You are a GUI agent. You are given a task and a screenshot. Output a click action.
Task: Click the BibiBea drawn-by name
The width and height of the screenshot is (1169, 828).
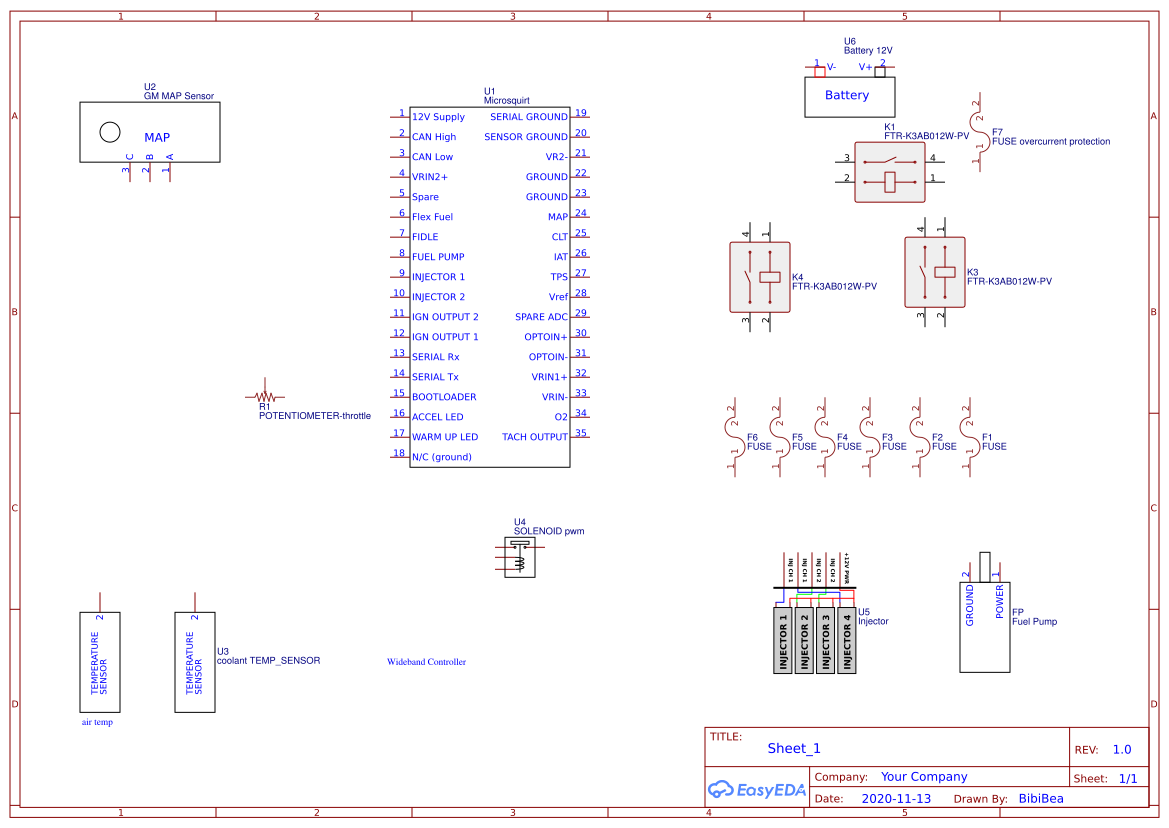click(1040, 798)
